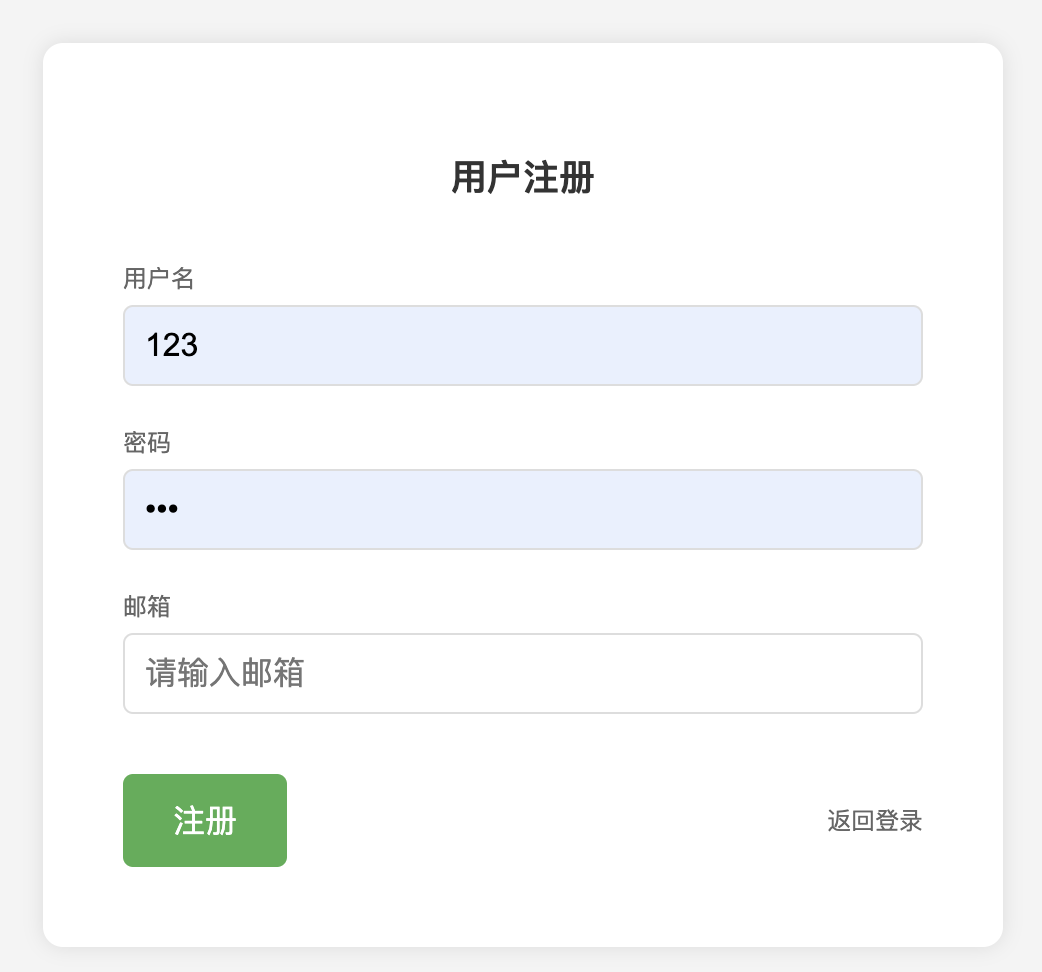Focus the input containing the value 123
The image size is (1042, 972).
[522, 345]
